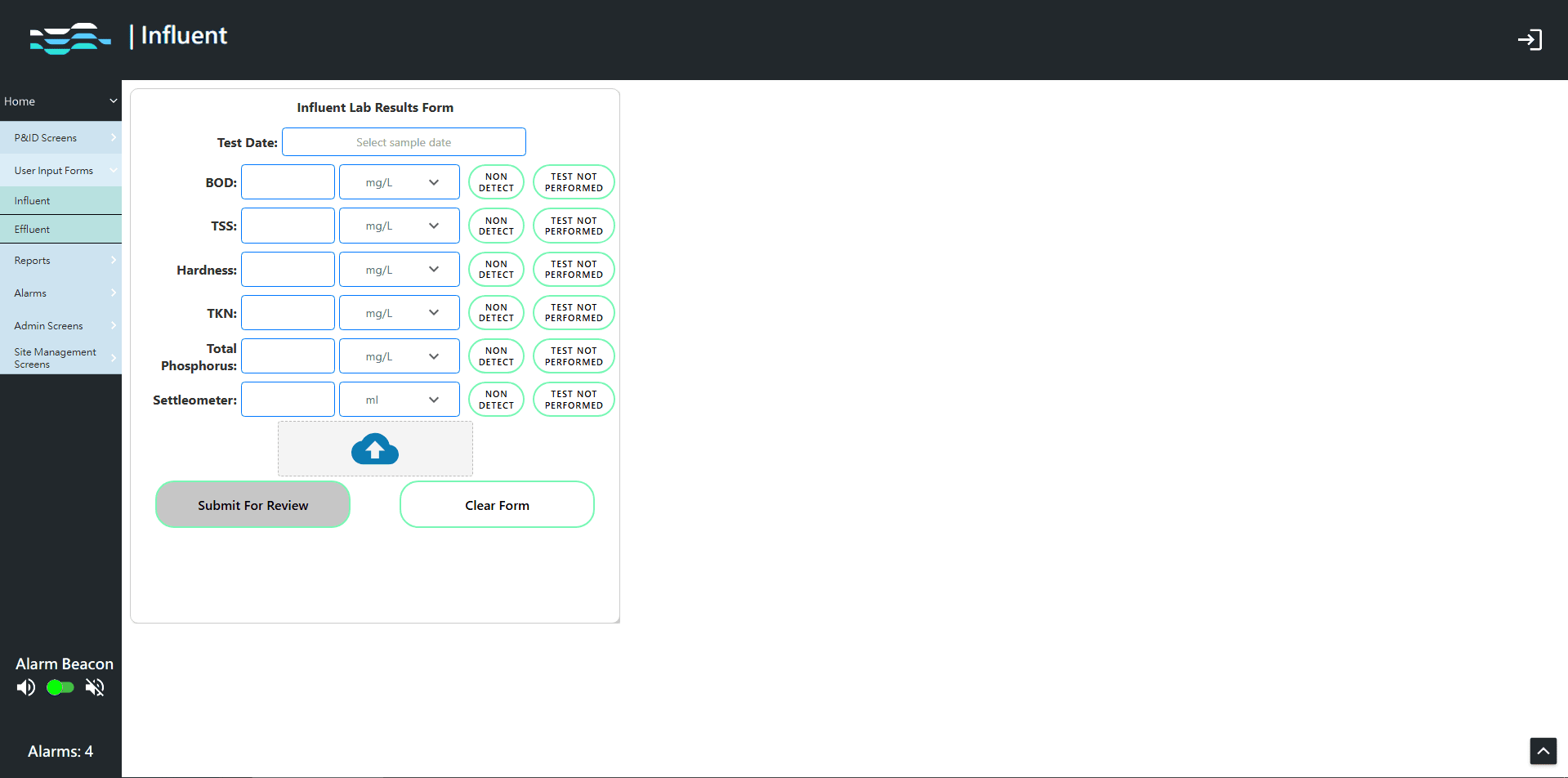Open the file upload area with cloud icon
1568x778 pixels.
tap(375, 448)
